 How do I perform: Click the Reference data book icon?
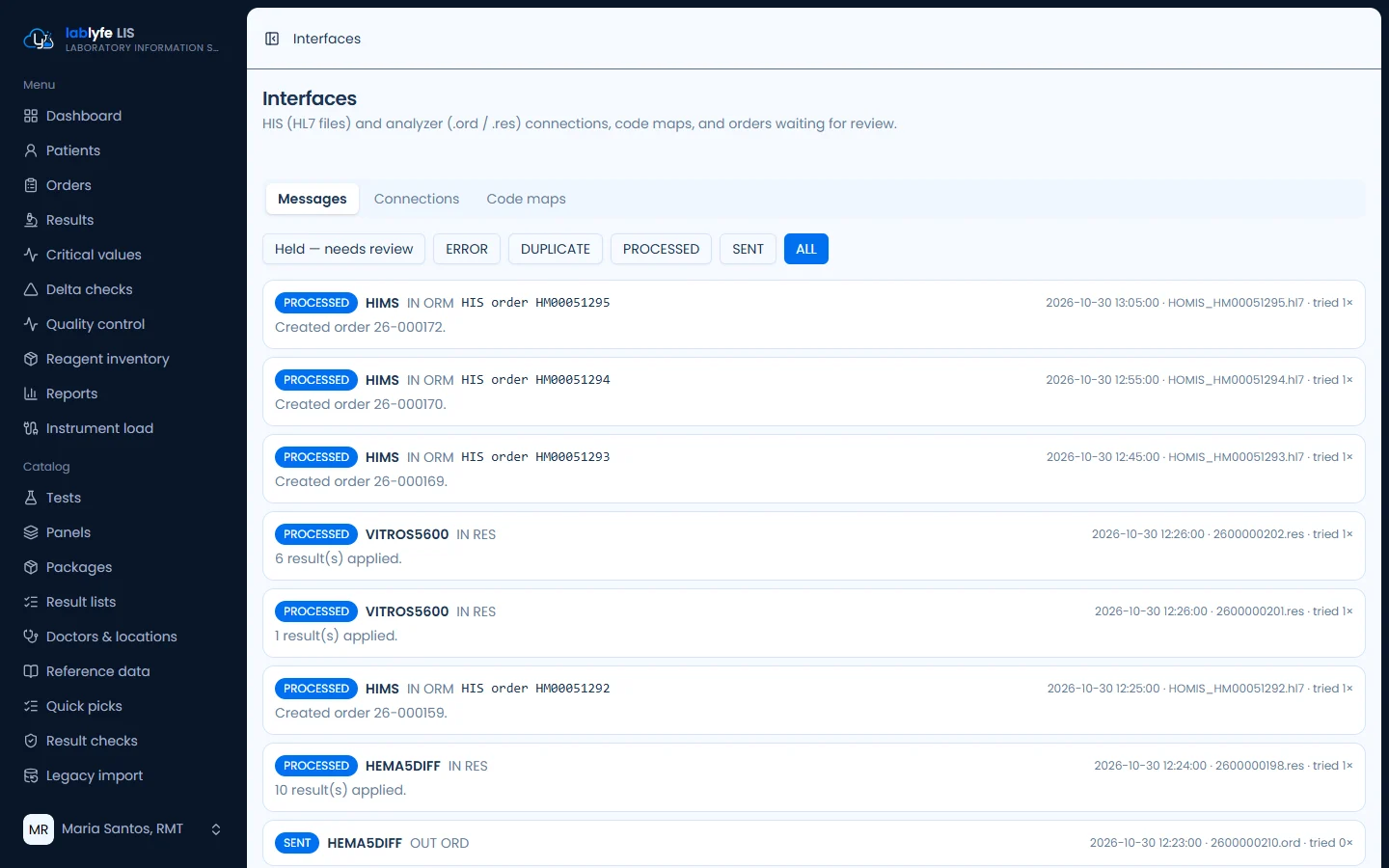(x=31, y=671)
